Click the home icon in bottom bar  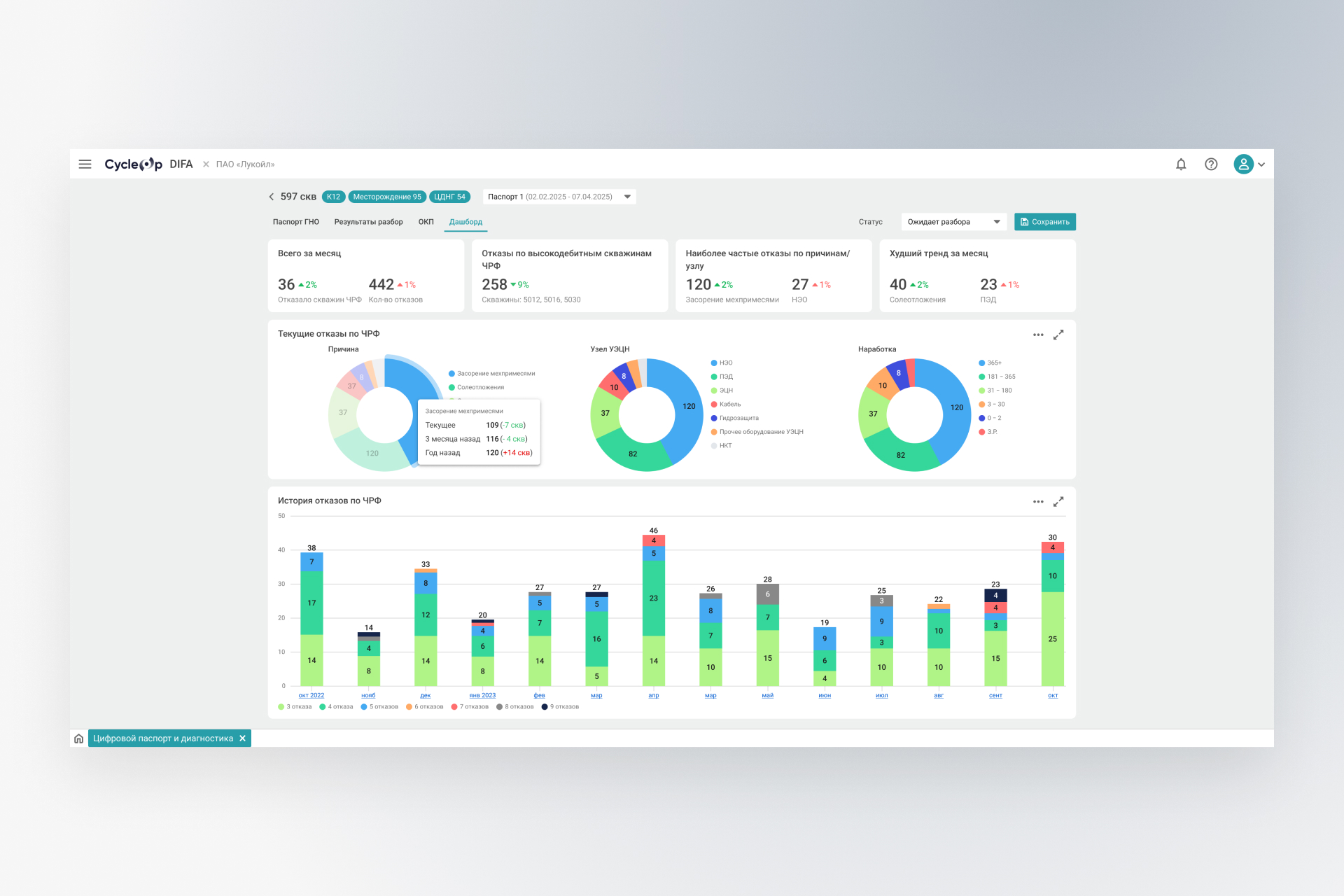[79, 738]
